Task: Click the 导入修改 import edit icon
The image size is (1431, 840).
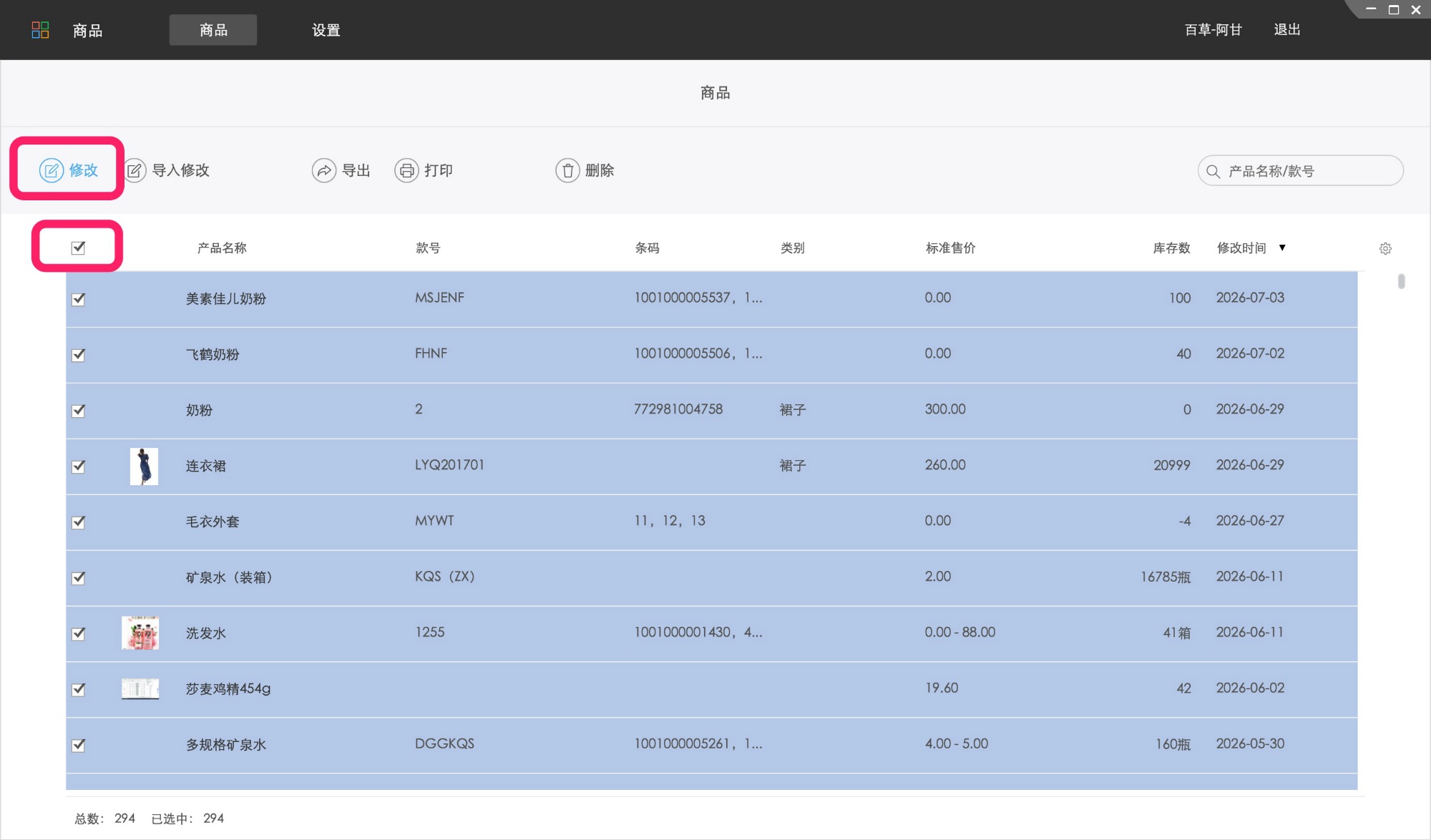Action: coord(135,170)
